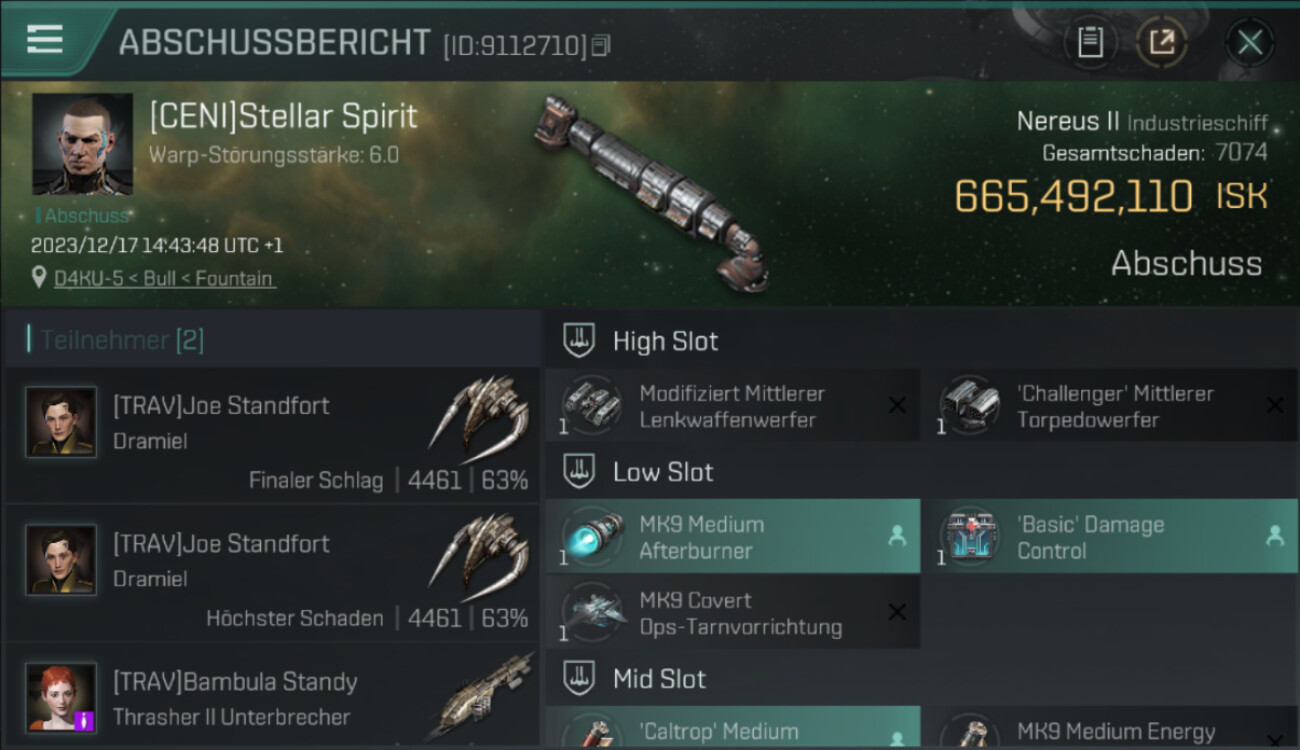Share the kill report externally

(1161, 42)
